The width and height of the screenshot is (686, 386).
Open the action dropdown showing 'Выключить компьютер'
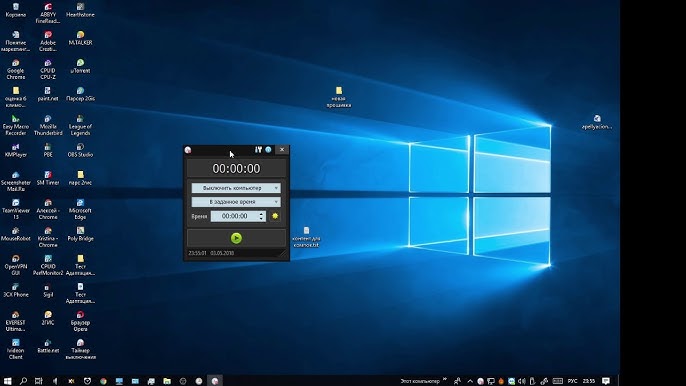pyautogui.click(x=236, y=188)
